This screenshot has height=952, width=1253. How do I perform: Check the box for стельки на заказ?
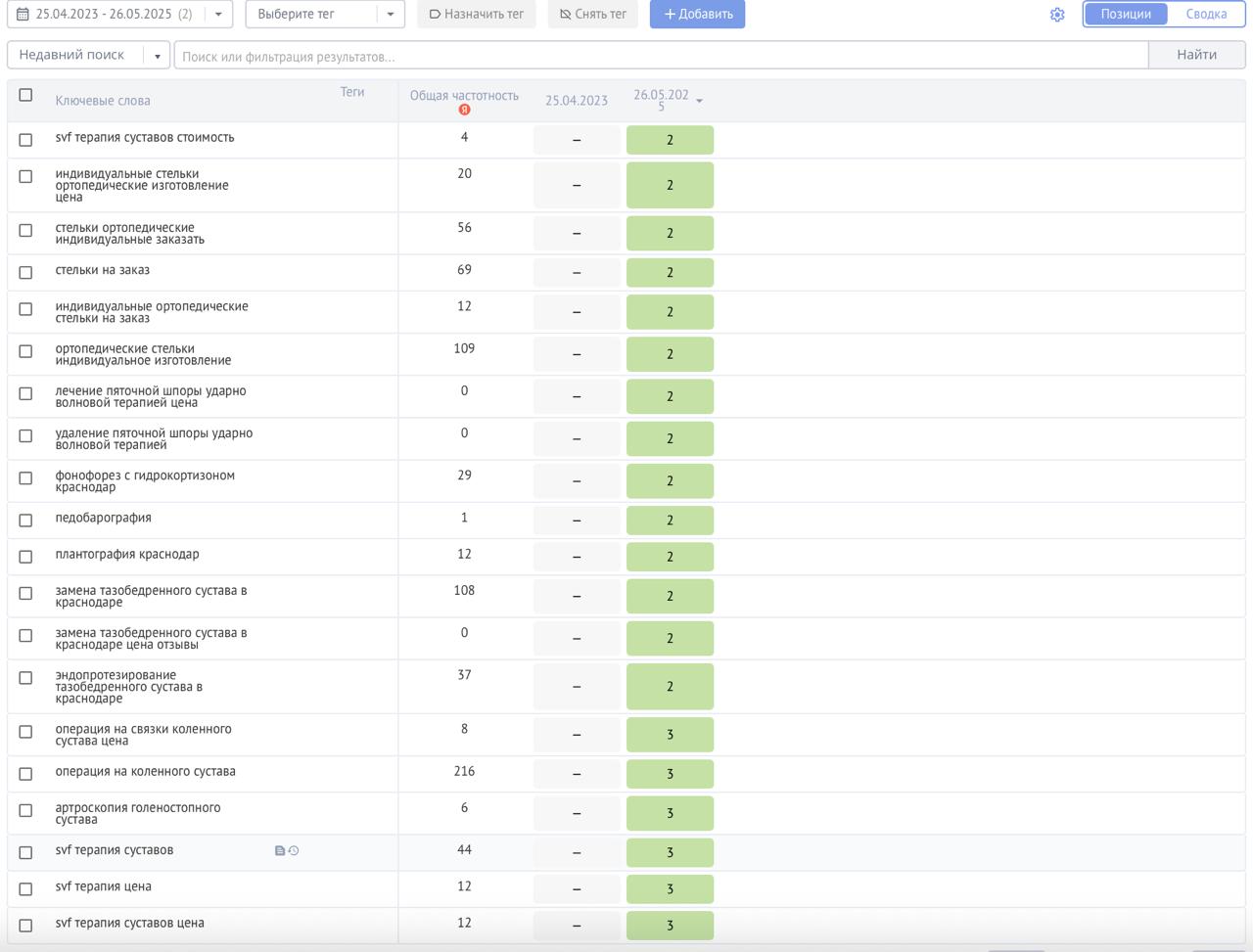tap(26, 273)
